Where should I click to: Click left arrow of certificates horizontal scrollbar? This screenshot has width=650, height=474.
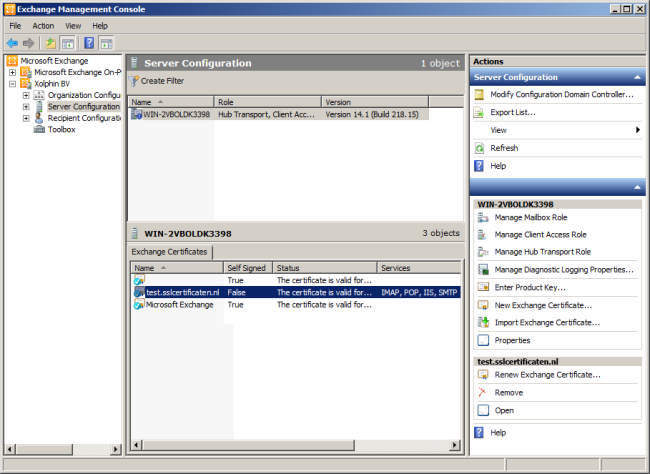[x=136, y=445]
